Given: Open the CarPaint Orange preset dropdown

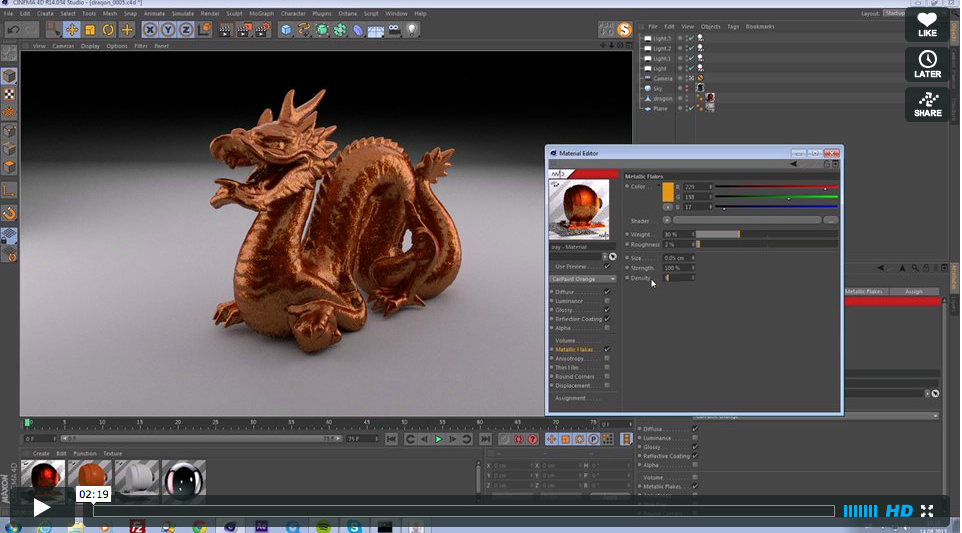Looking at the screenshot, I should 584,279.
